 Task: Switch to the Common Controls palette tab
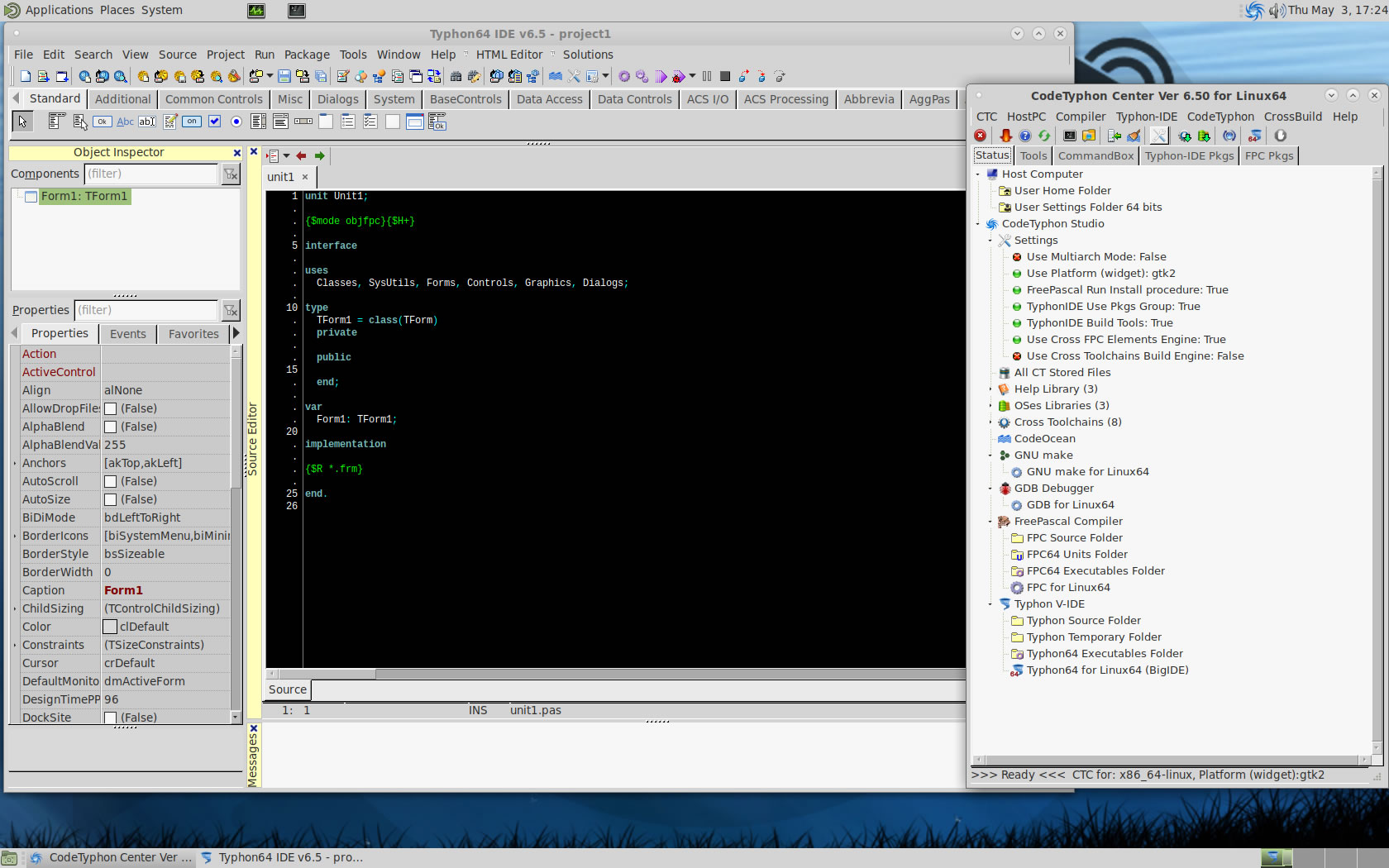(214, 99)
